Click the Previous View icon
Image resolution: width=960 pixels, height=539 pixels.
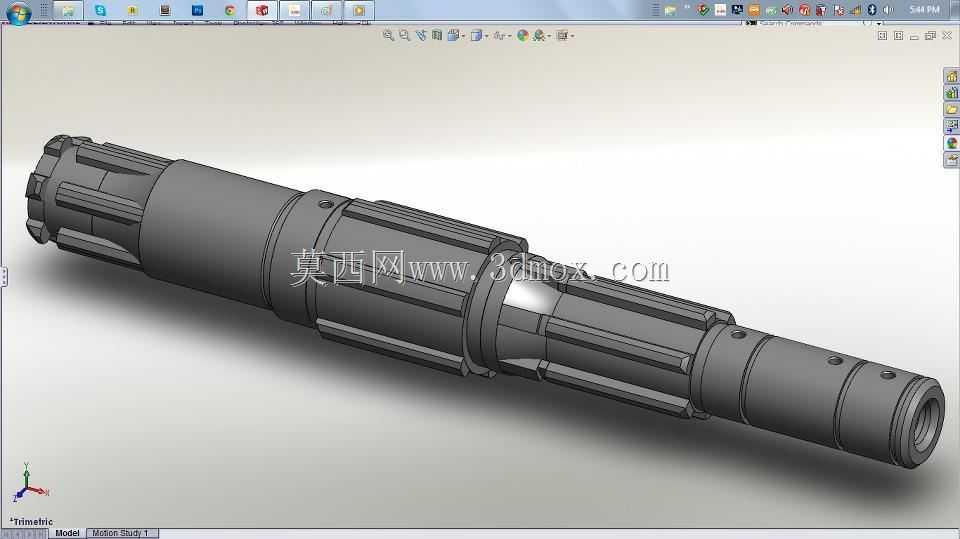click(x=421, y=36)
